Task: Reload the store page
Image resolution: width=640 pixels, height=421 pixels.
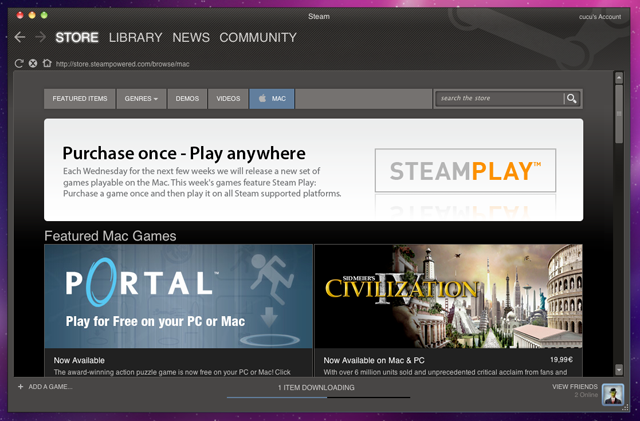Action: pos(19,63)
